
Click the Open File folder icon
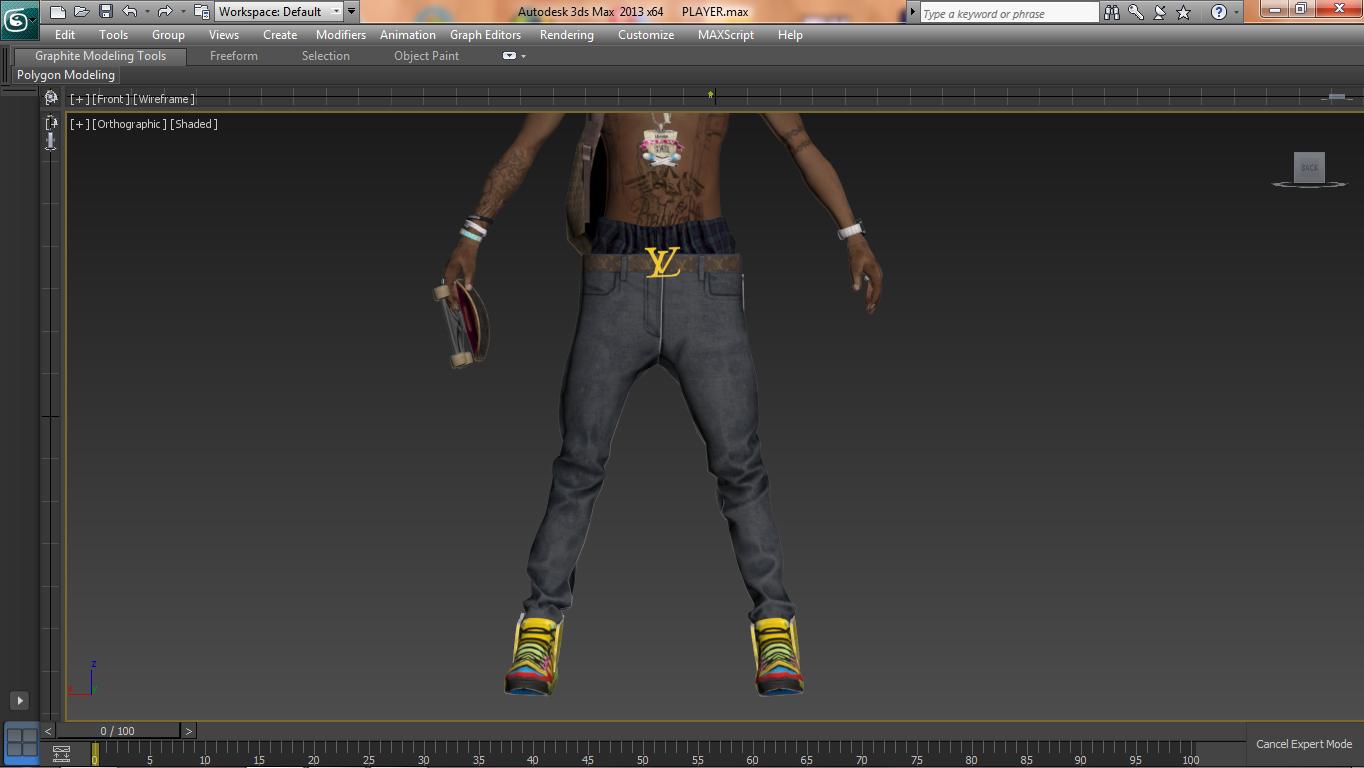pyautogui.click(x=82, y=12)
